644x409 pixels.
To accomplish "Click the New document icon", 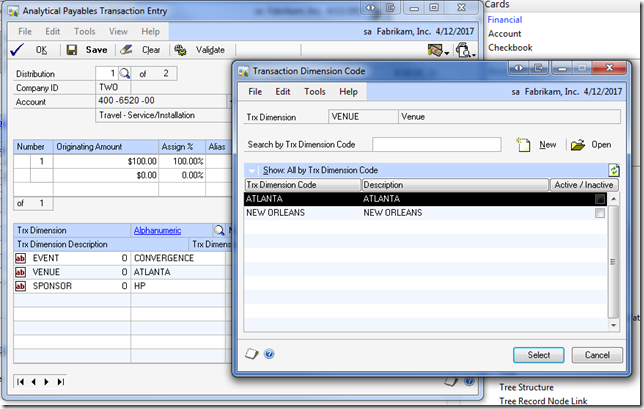I will tap(523, 145).
